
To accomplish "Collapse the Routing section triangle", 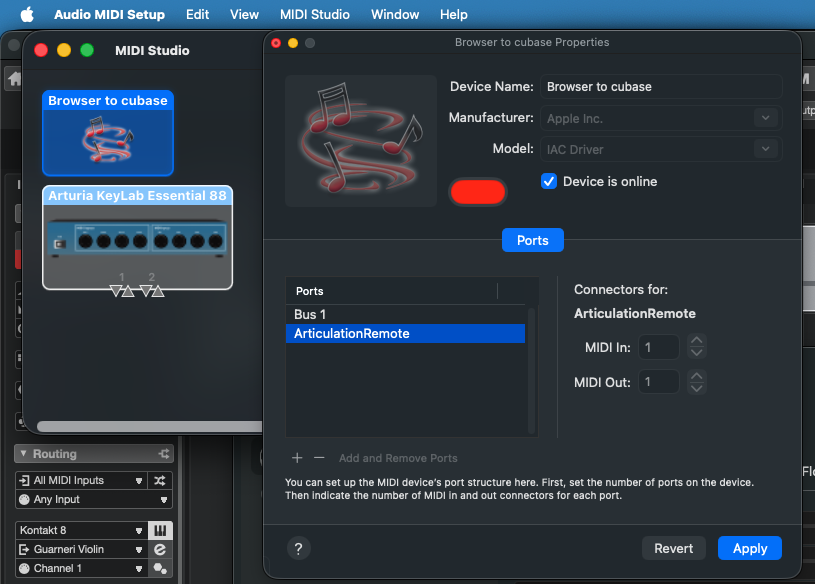I will point(23,454).
